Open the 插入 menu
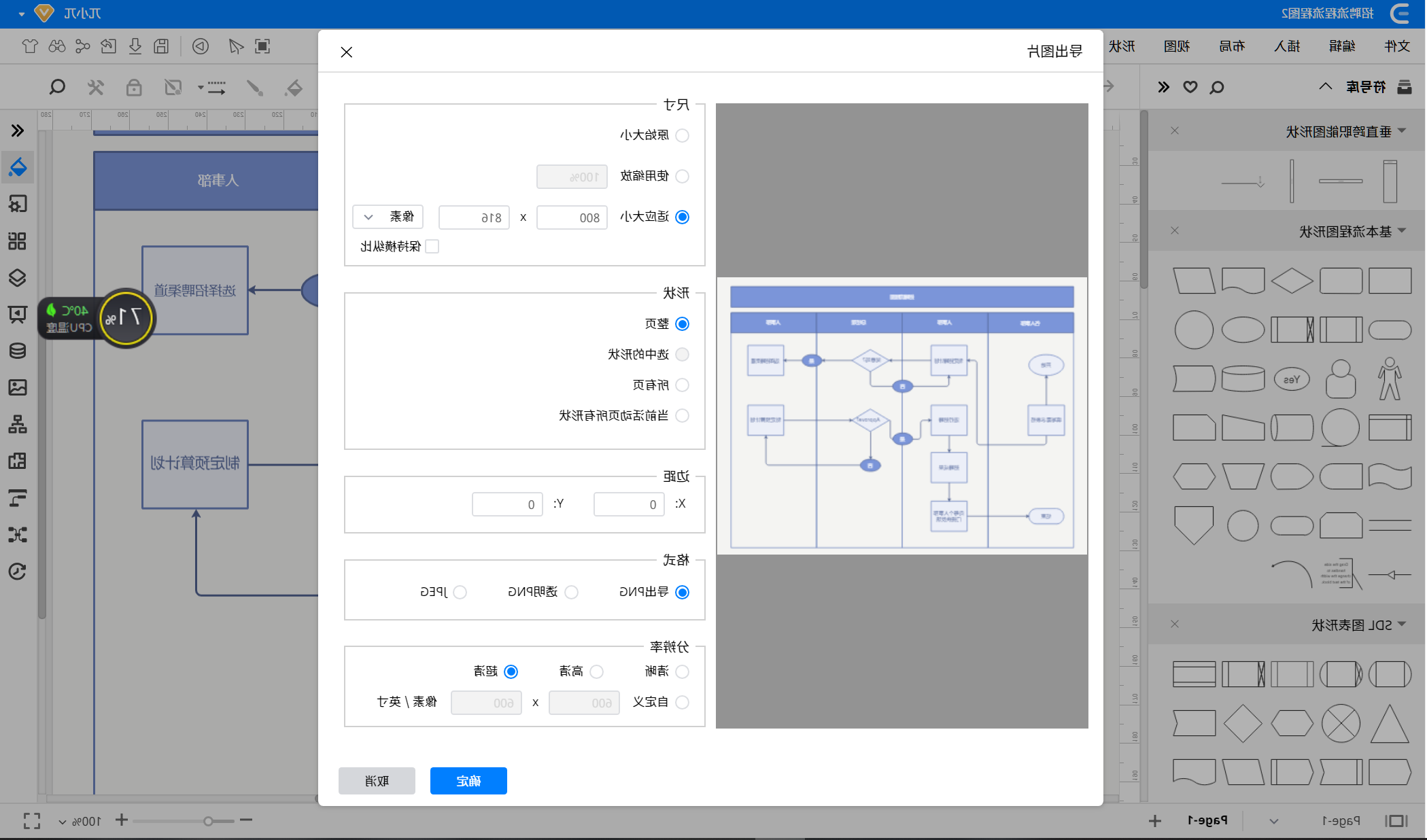This screenshot has height=840, width=1427. pyautogui.click(x=1287, y=46)
